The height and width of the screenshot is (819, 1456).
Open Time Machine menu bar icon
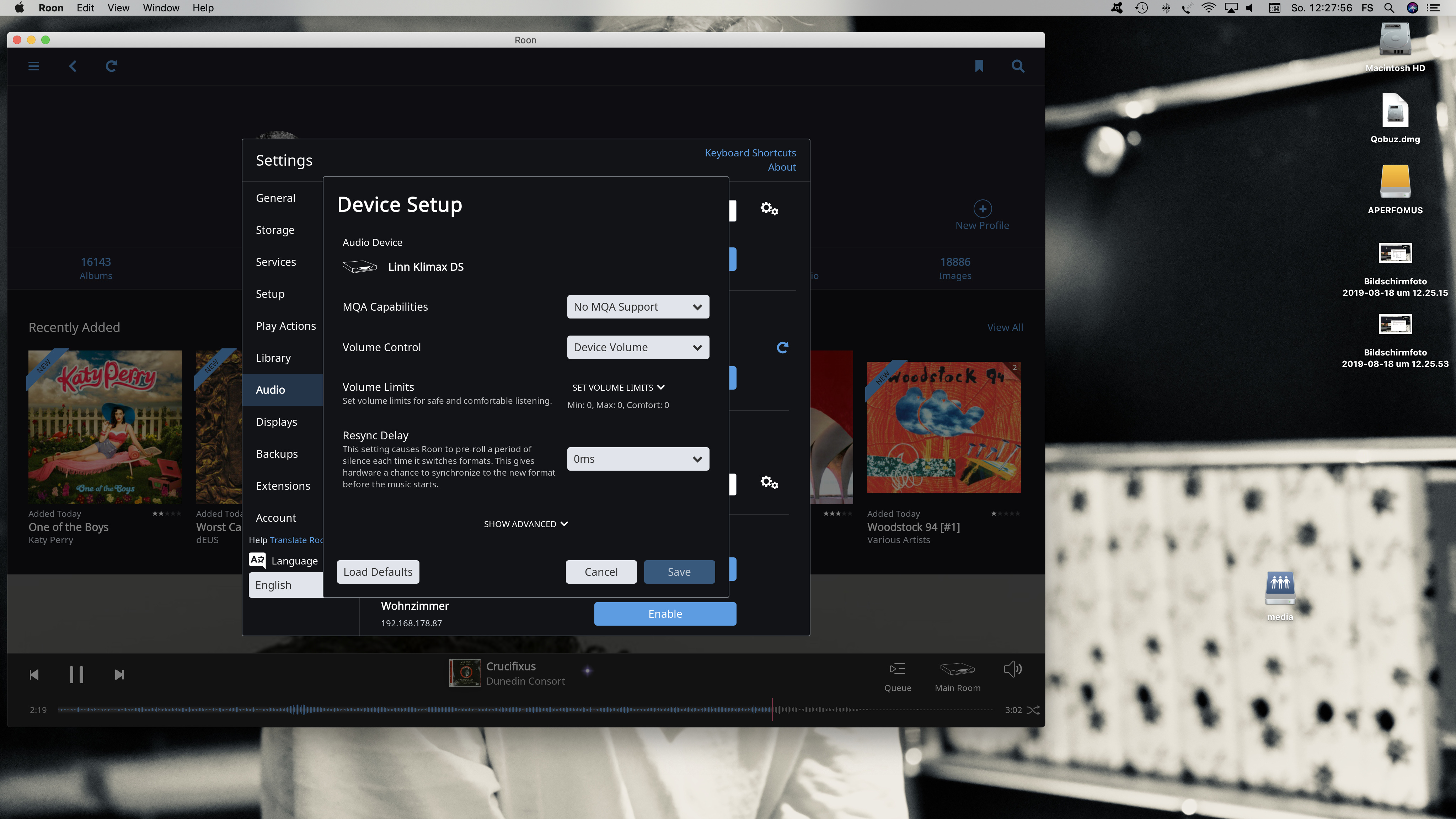coord(1141,8)
